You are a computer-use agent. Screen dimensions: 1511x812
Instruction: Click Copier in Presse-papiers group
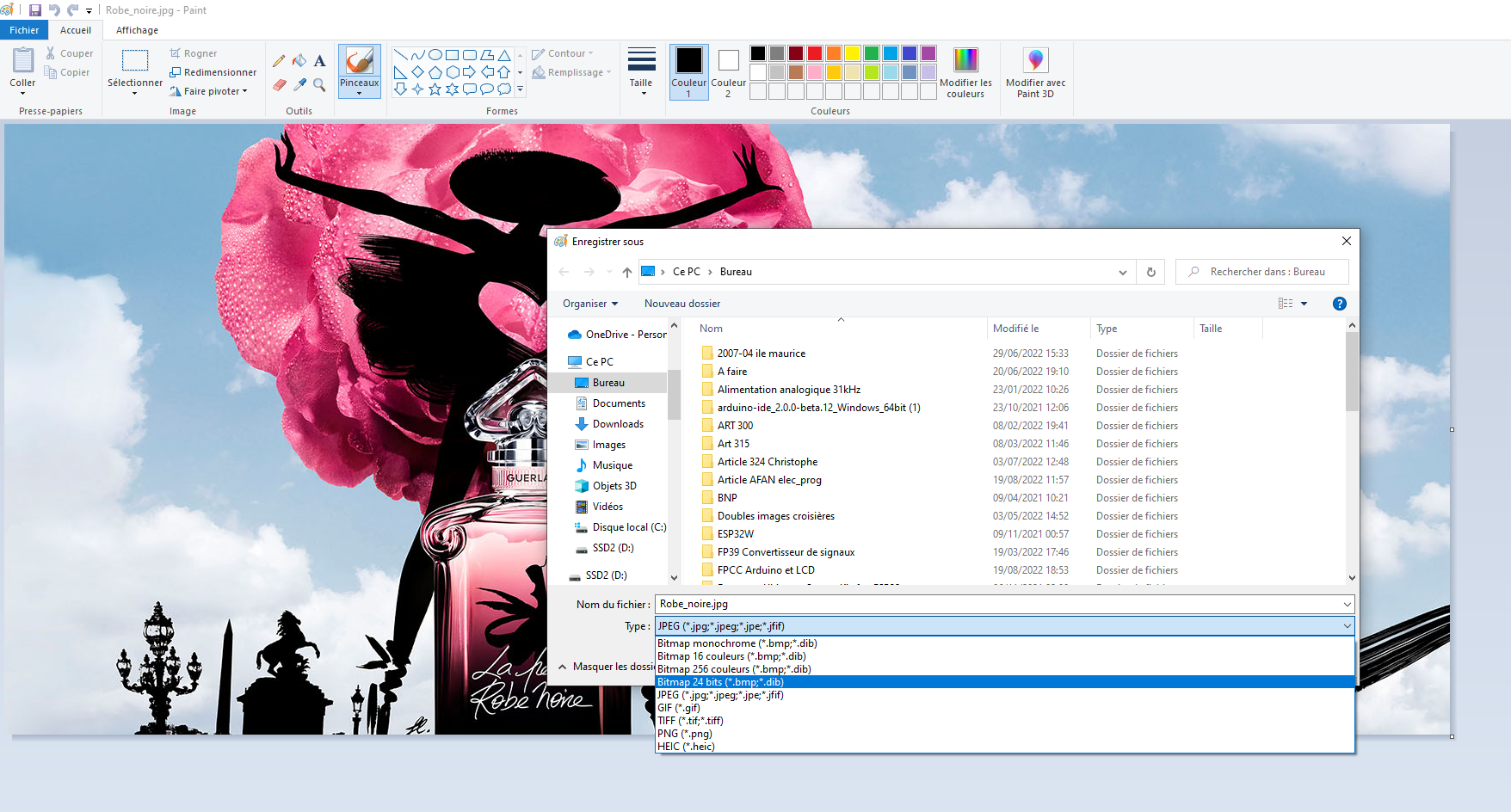[67, 72]
